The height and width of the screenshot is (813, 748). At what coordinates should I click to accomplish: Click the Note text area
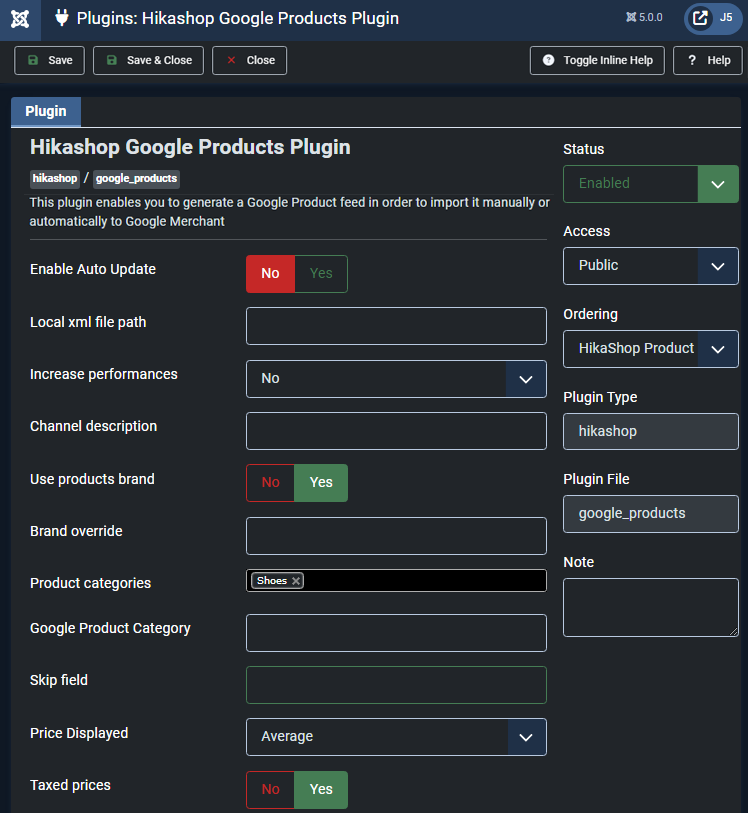(x=651, y=607)
